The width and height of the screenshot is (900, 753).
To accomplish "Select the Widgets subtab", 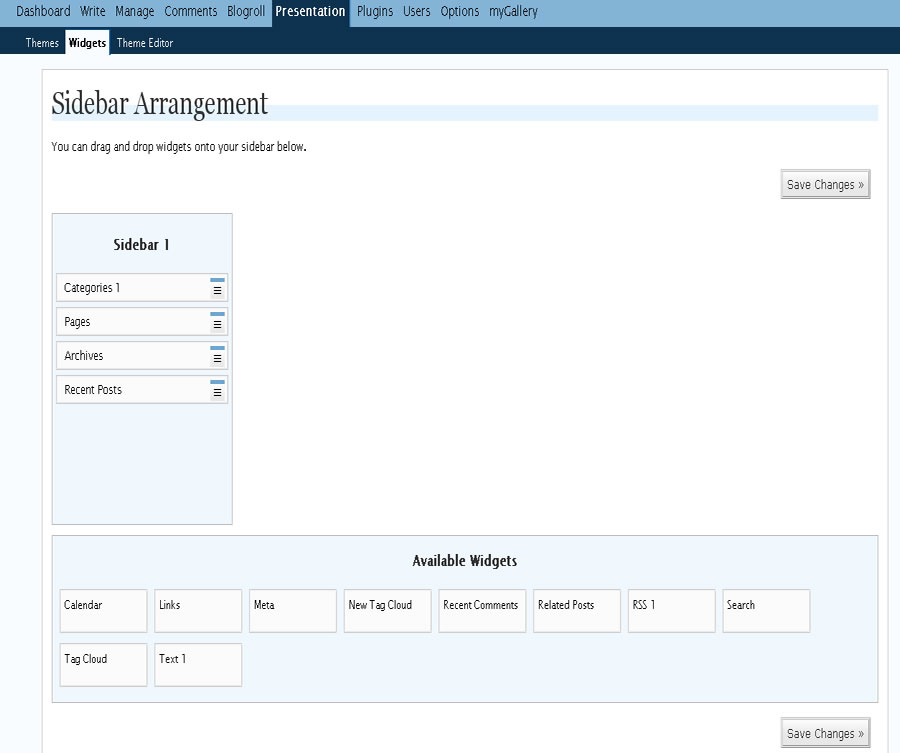I will click(87, 43).
